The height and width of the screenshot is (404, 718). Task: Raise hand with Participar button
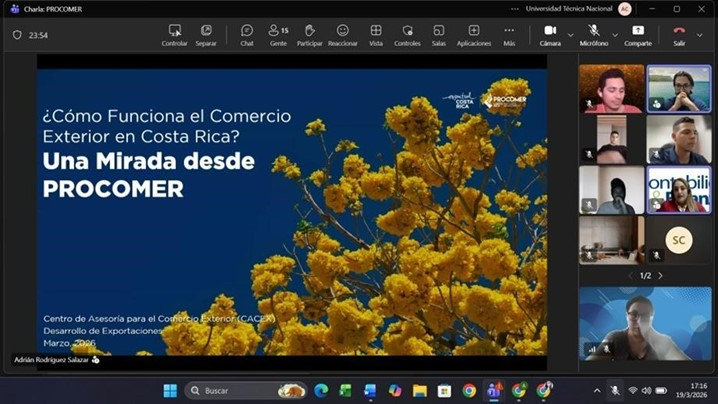point(310,34)
